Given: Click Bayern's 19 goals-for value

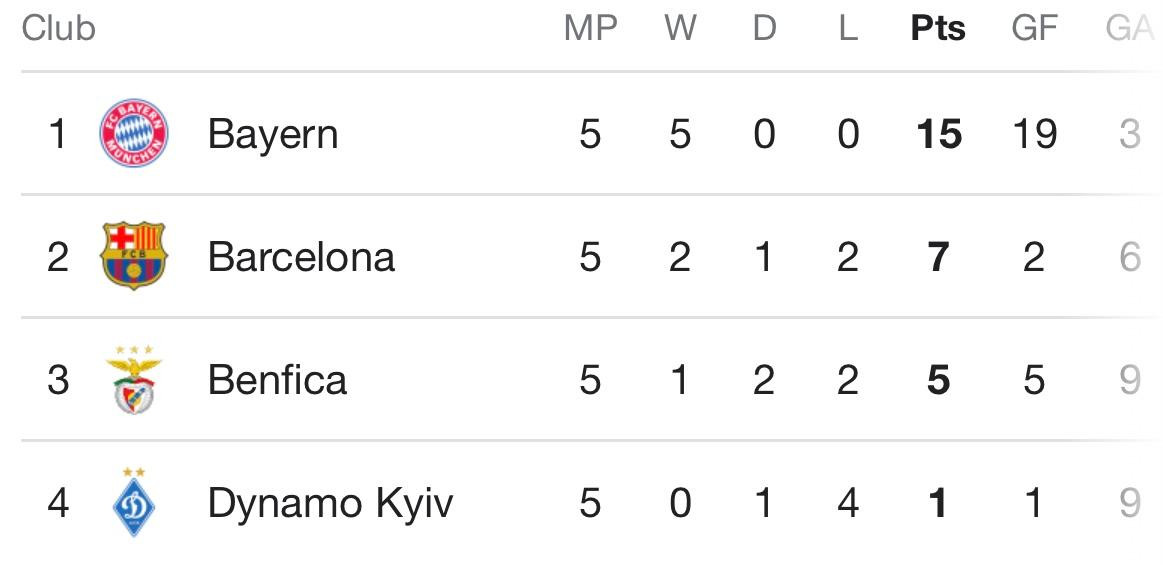Looking at the screenshot, I should click(x=1034, y=134).
